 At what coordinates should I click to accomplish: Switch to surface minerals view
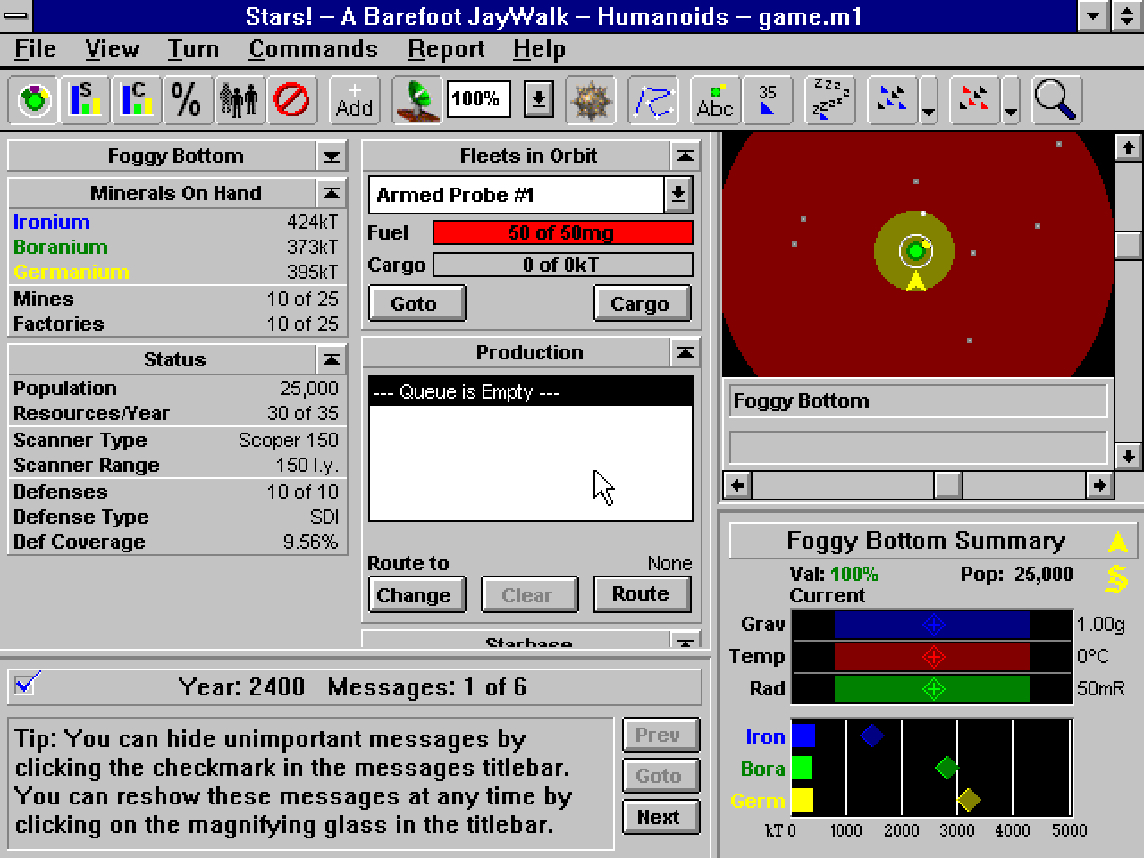(86, 100)
